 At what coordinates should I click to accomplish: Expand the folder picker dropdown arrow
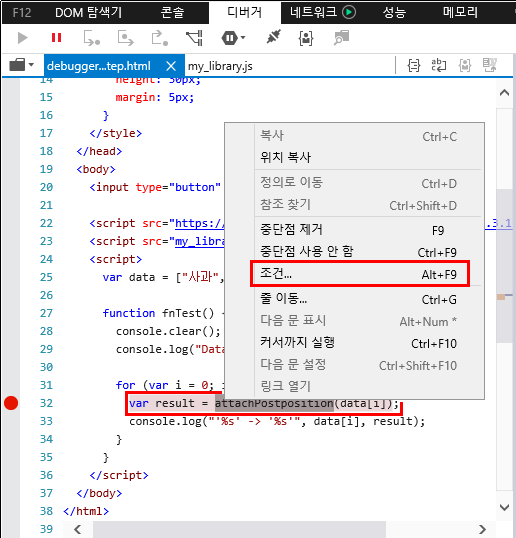coord(31,65)
